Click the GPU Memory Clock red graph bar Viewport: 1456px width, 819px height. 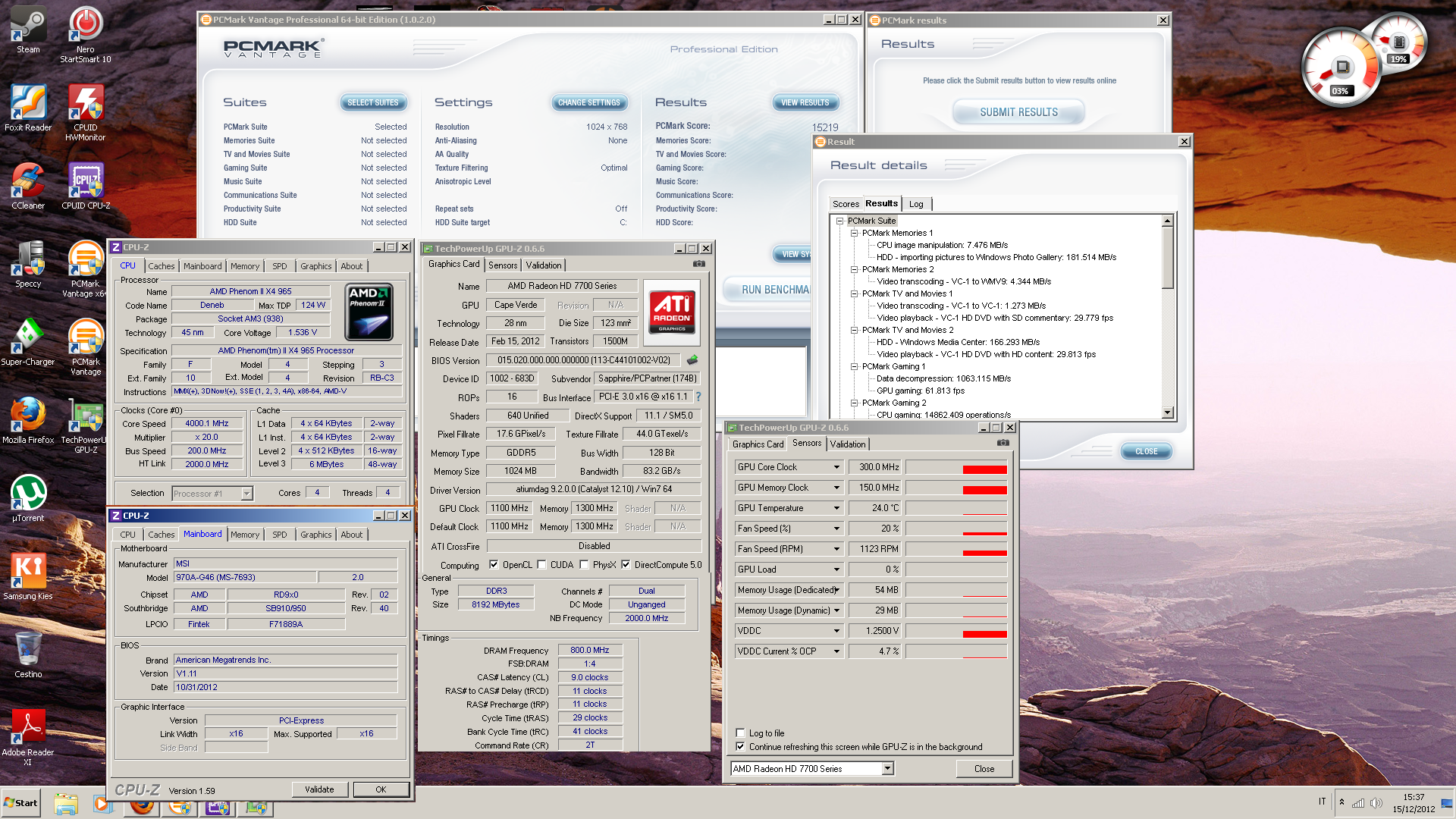pyautogui.click(x=984, y=490)
